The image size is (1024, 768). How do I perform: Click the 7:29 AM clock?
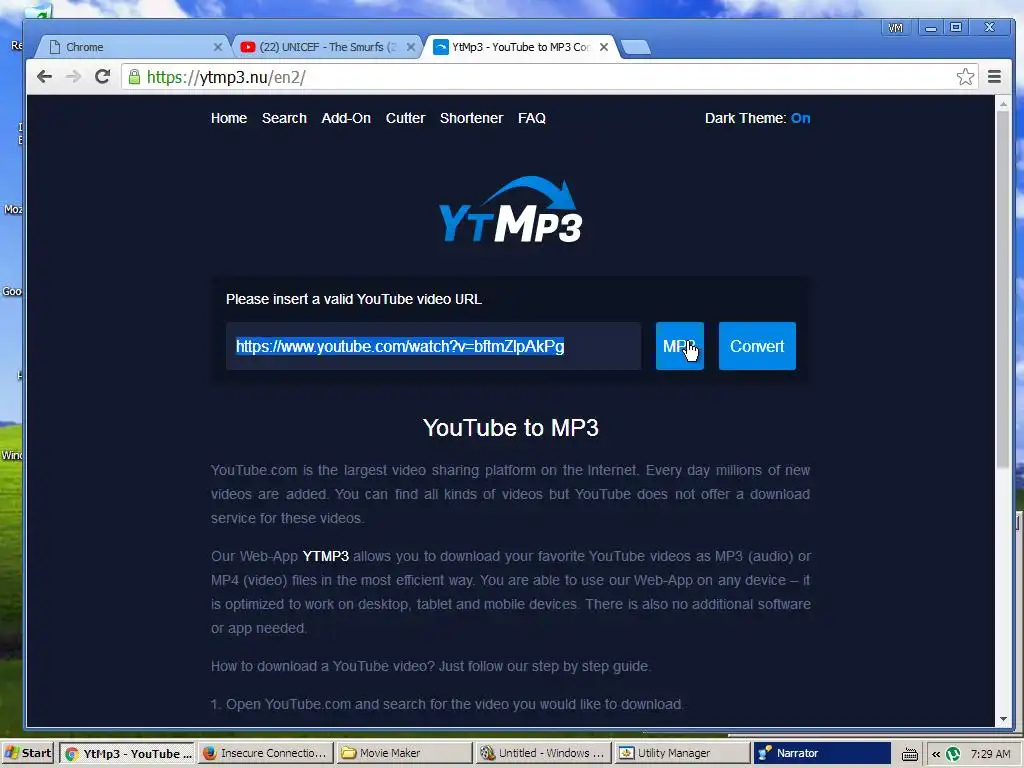pos(990,754)
